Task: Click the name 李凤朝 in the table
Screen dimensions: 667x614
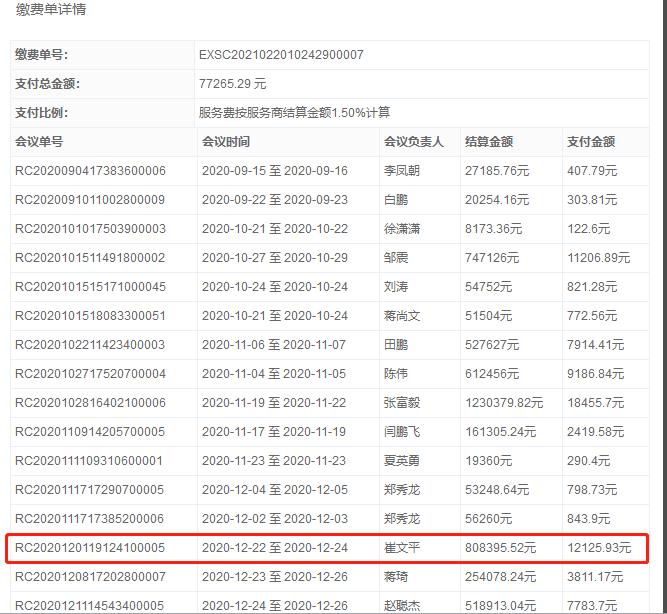Action: coord(401,171)
